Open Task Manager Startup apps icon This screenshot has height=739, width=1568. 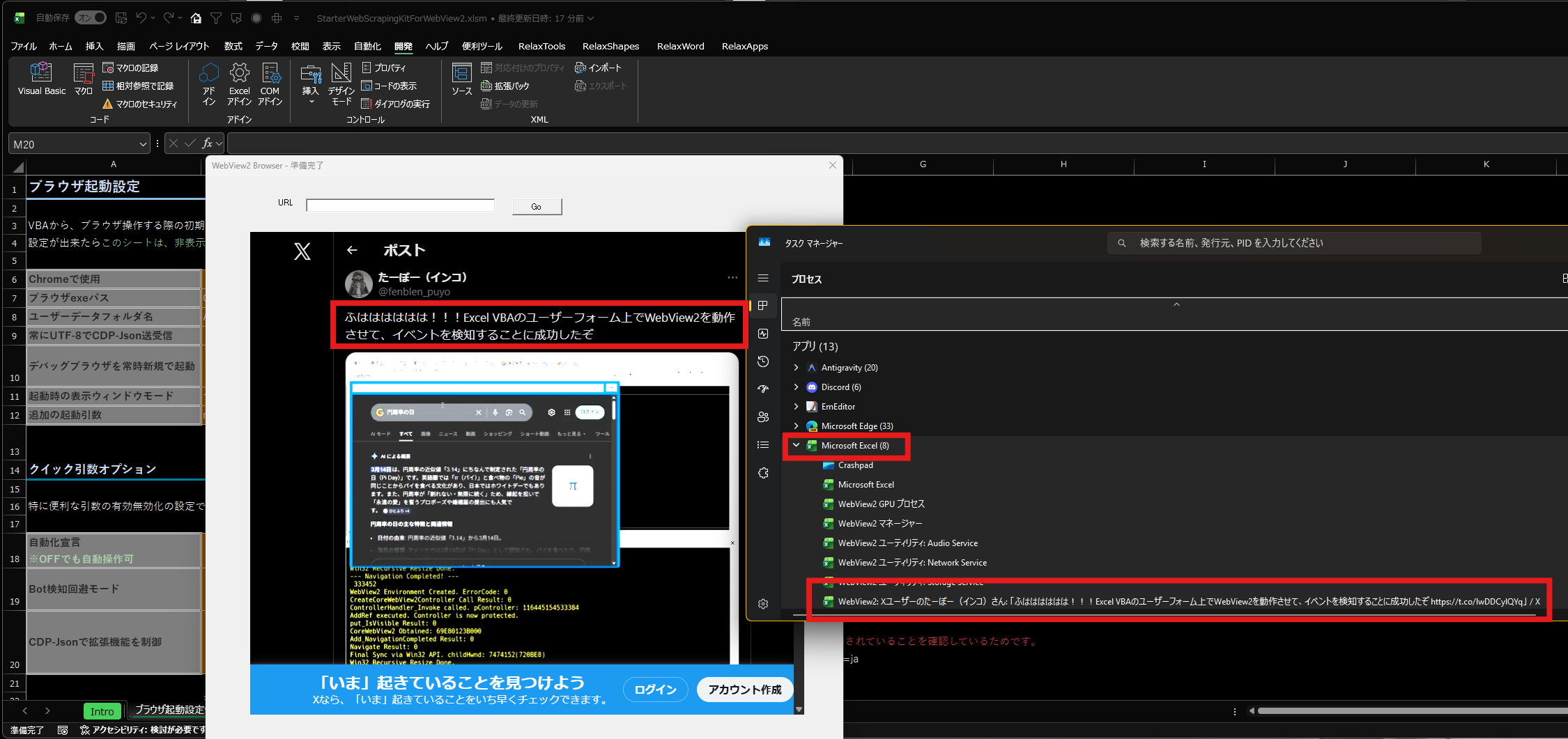(763, 389)
